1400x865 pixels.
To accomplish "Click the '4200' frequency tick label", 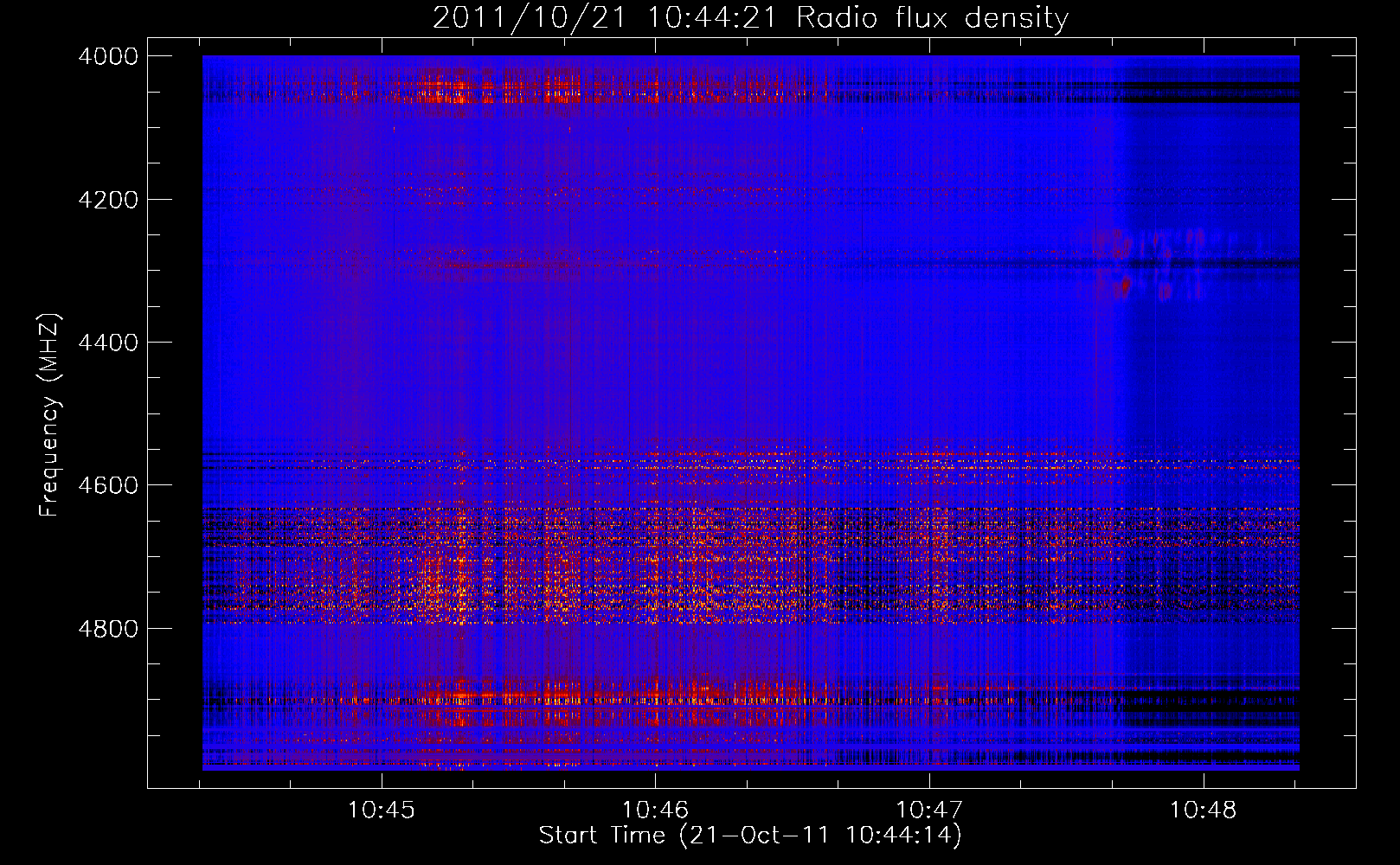I will (x=108, y=200).
